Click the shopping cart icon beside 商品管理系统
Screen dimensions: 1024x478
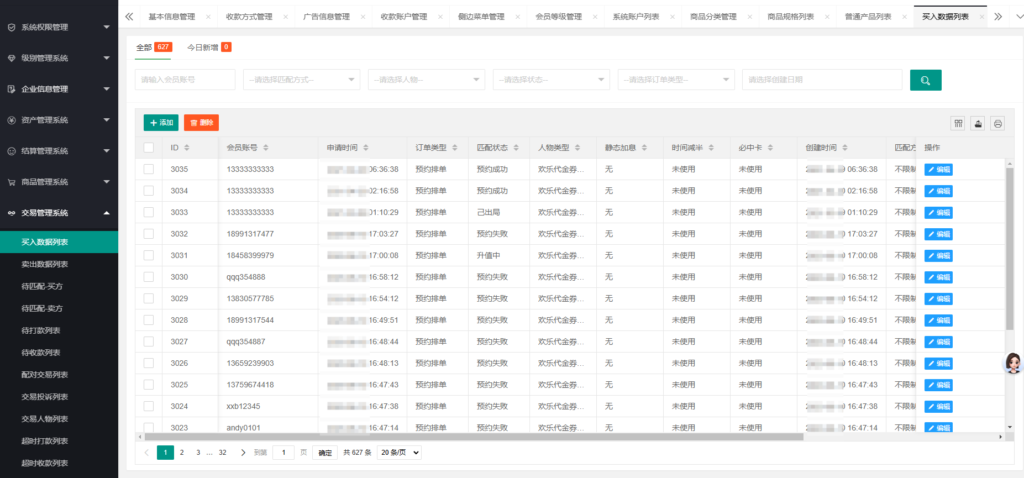pos(11,182)
